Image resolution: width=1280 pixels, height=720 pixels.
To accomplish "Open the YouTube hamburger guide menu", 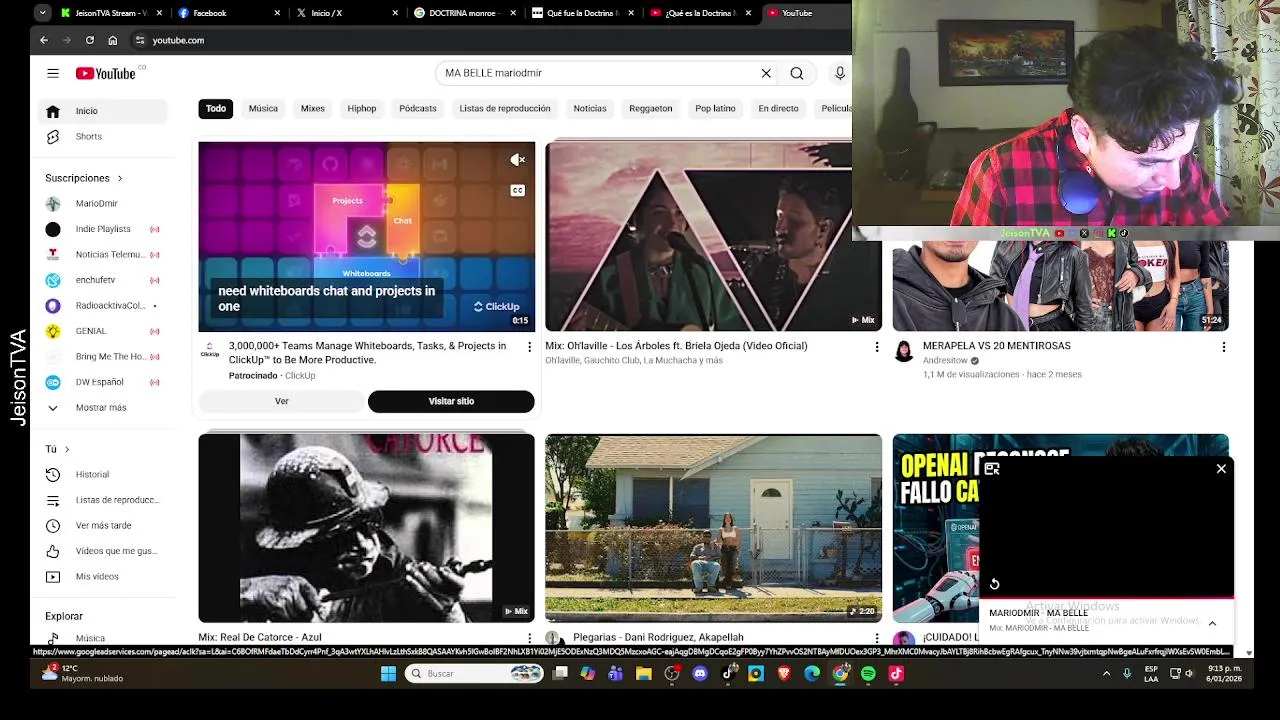I will point(53,73).
